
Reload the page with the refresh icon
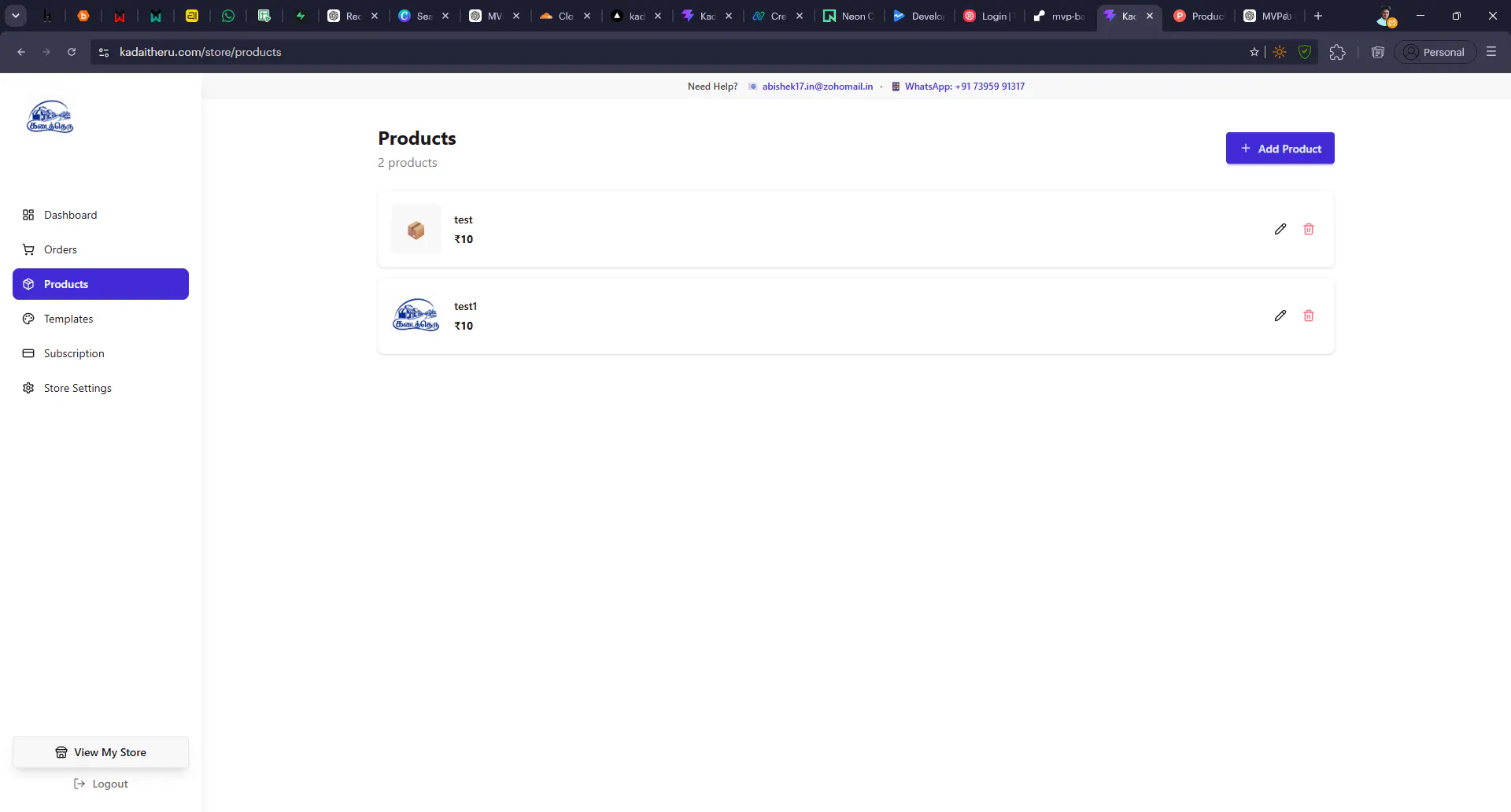(72, 52)
